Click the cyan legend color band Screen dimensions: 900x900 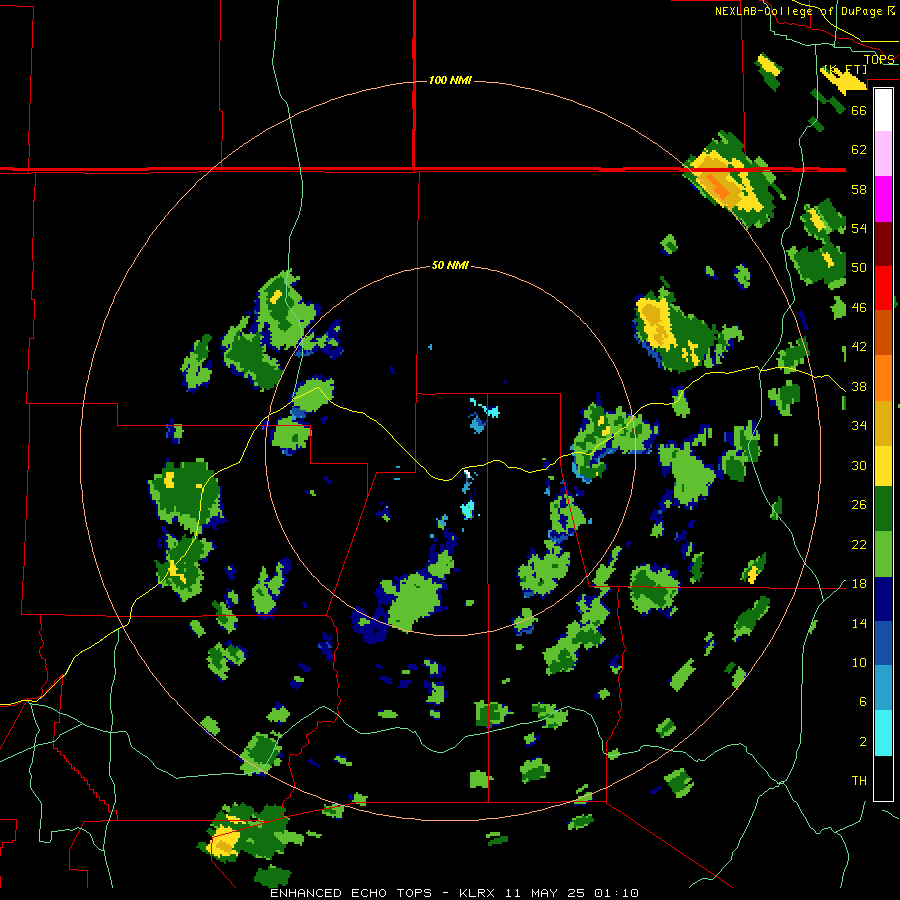(x=883, y=733)
